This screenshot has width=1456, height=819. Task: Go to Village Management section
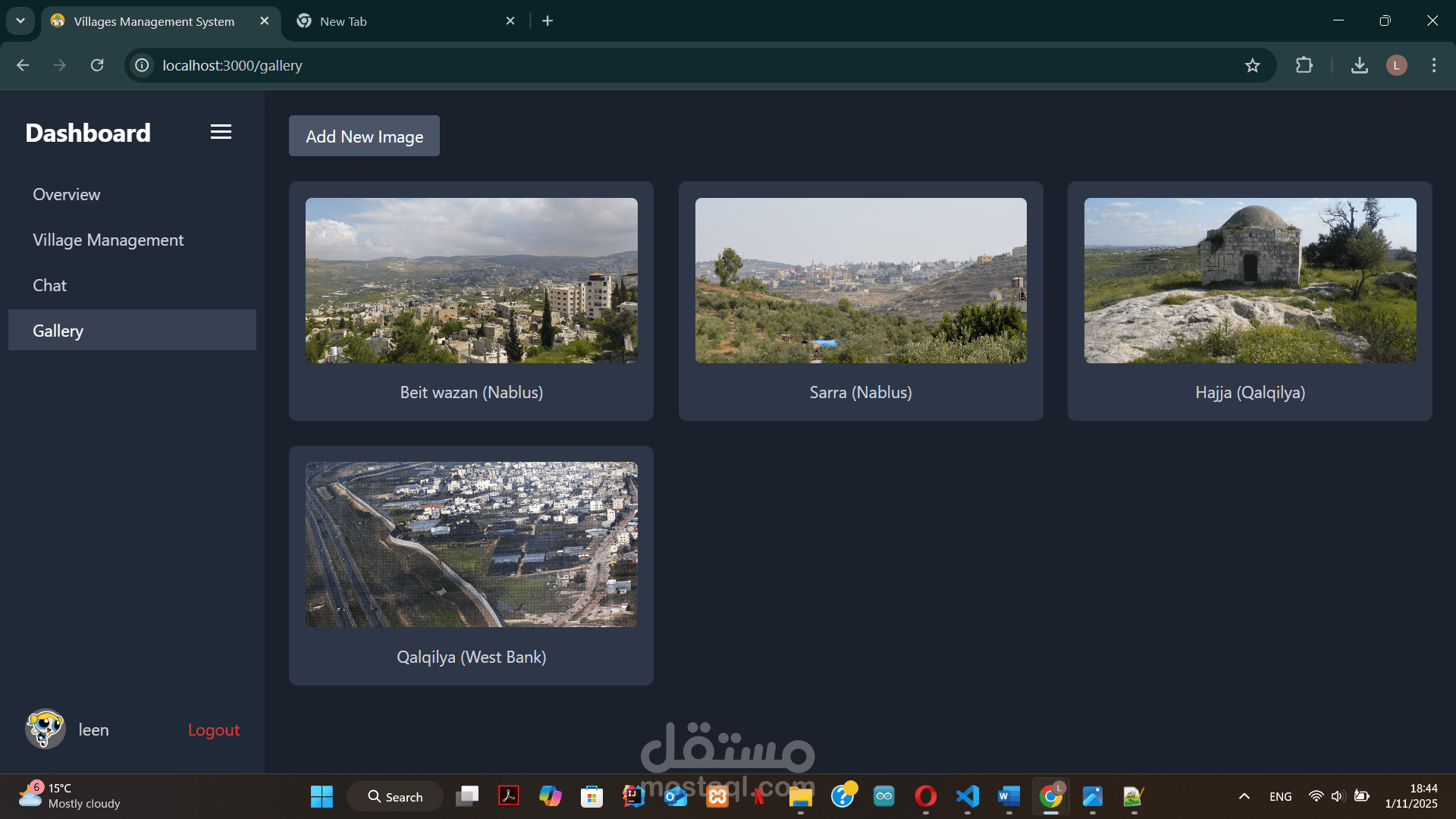click(x=108, y=240)
